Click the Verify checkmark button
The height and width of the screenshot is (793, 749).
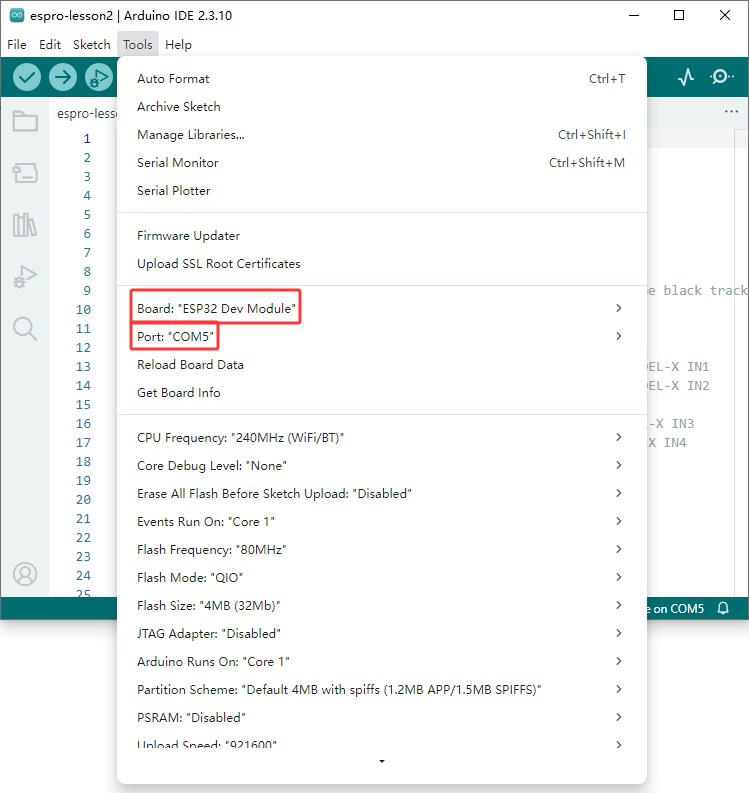27,77
